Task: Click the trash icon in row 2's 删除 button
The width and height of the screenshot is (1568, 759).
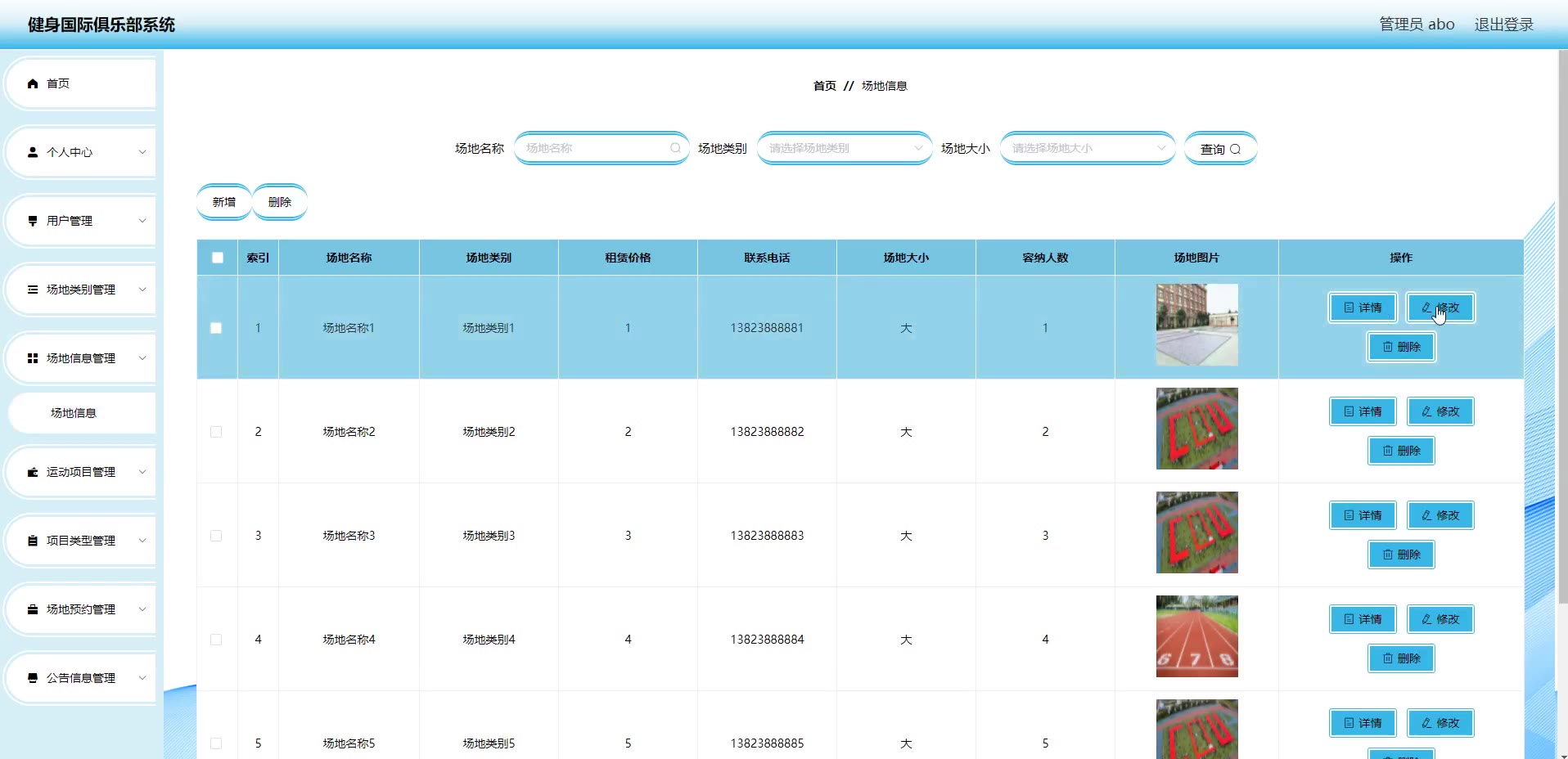Action: tap(1388, 451)
